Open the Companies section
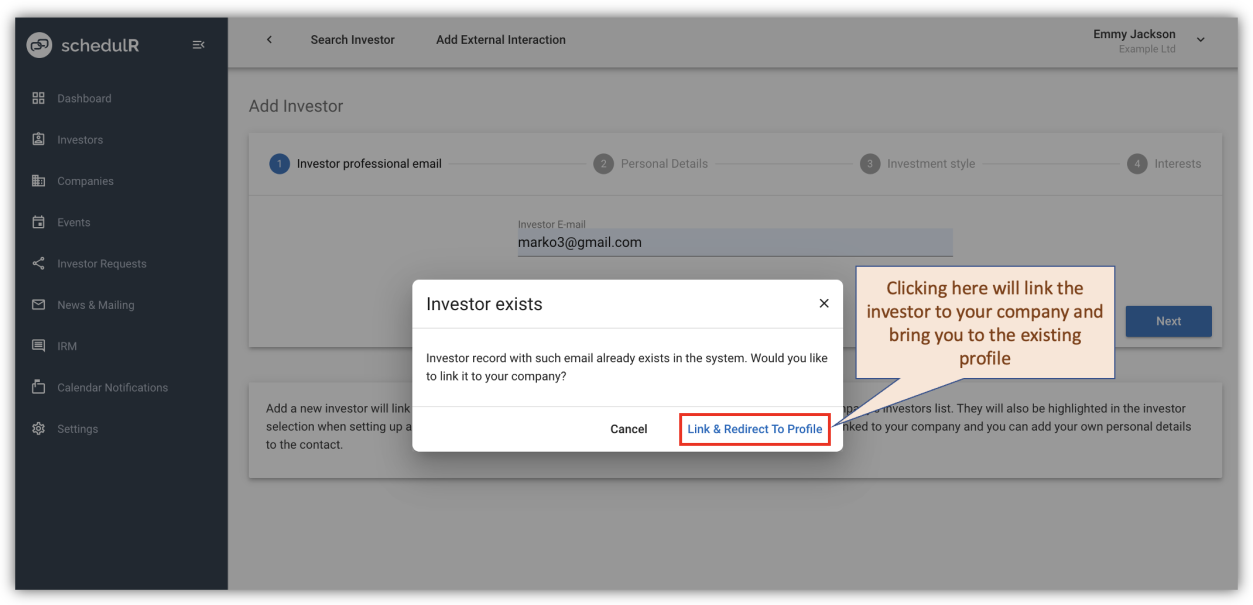The image size is (1253, 605). tap(85, 181)
